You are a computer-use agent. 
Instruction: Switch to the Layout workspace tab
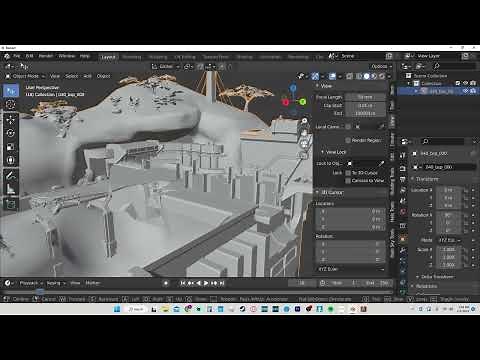click(x=108, y=57)
